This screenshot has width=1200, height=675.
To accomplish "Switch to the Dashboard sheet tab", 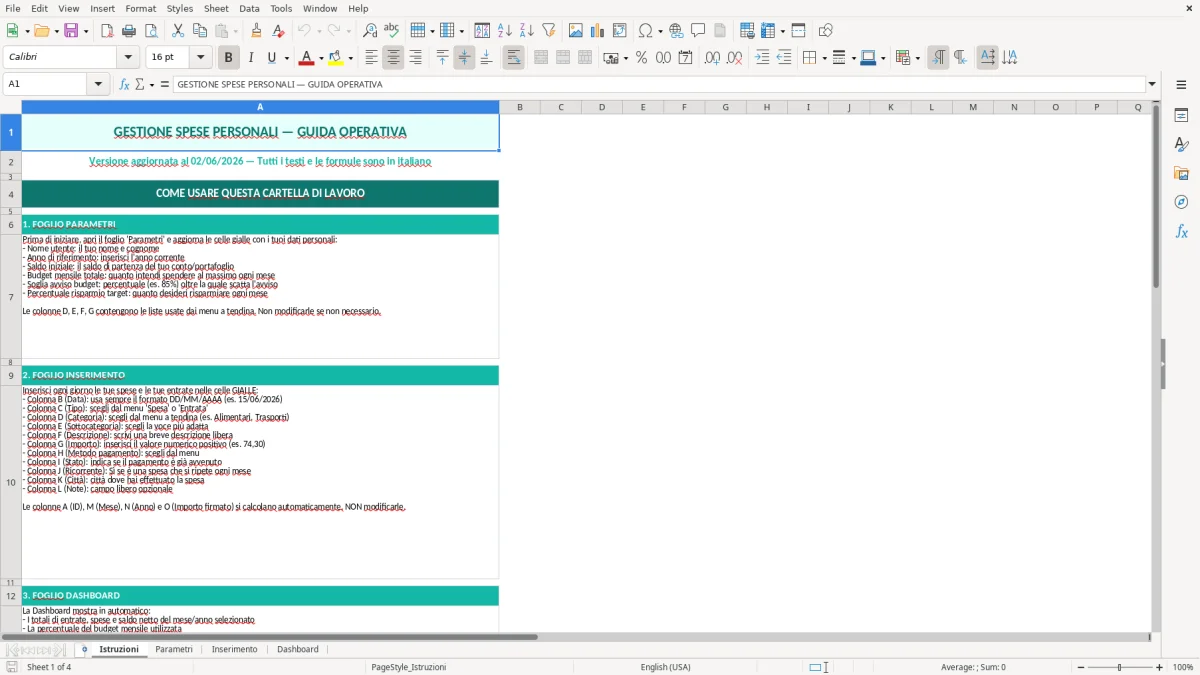I will (x=298, y=649).
